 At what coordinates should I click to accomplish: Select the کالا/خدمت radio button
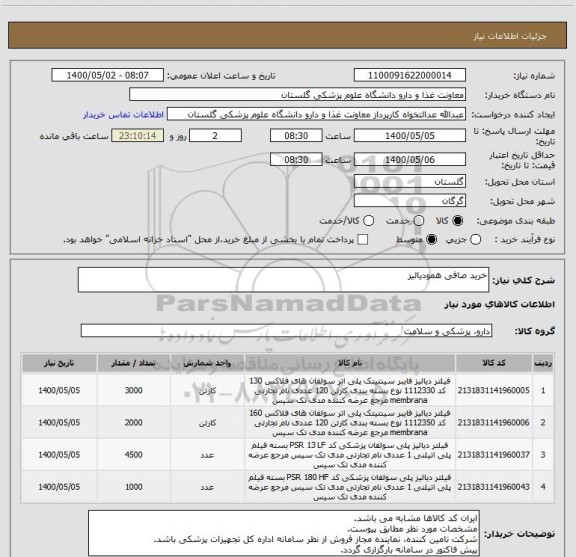pos(368,220)
